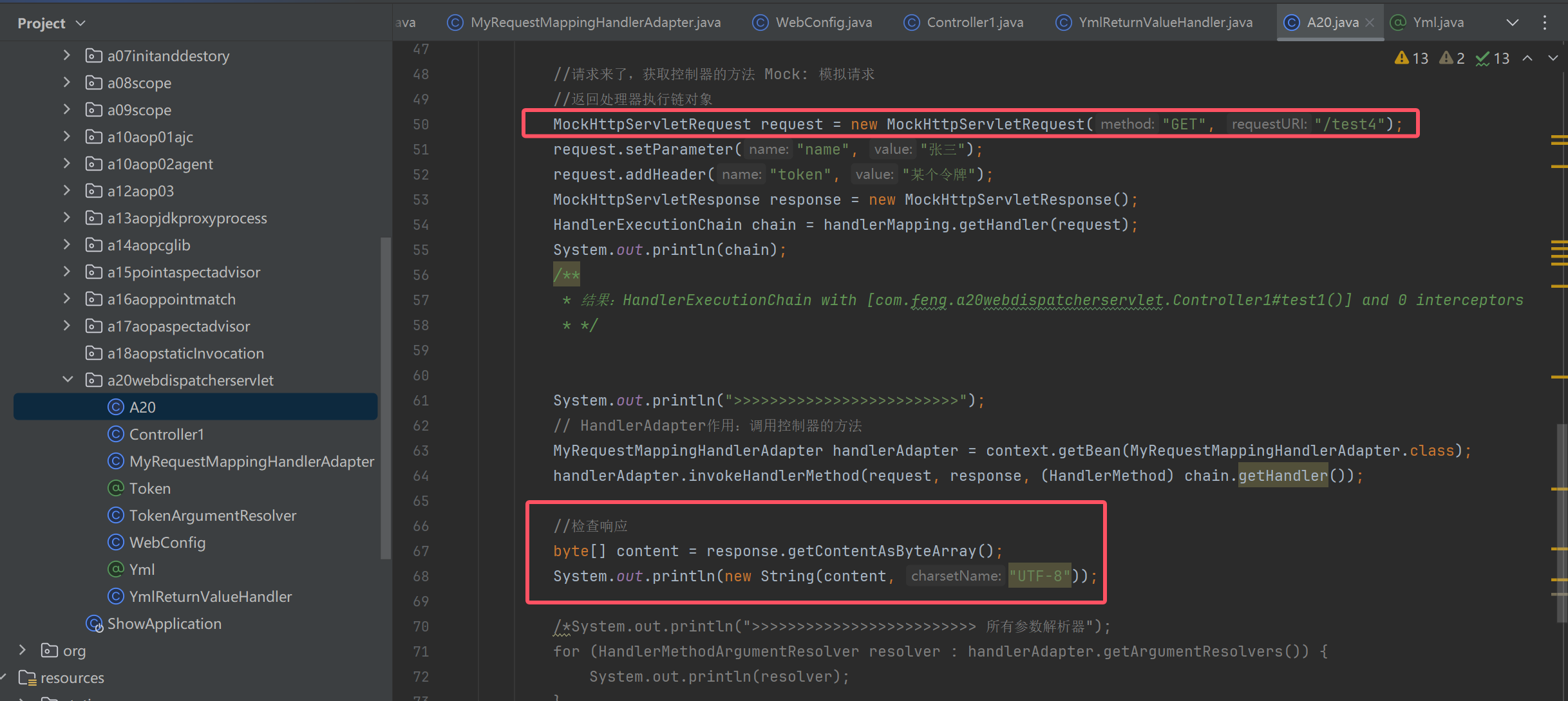The height and width of the screenshot is (701, 1568).
Task: Click the "UTF-8" string literal
Action: tap(1039, 576)
